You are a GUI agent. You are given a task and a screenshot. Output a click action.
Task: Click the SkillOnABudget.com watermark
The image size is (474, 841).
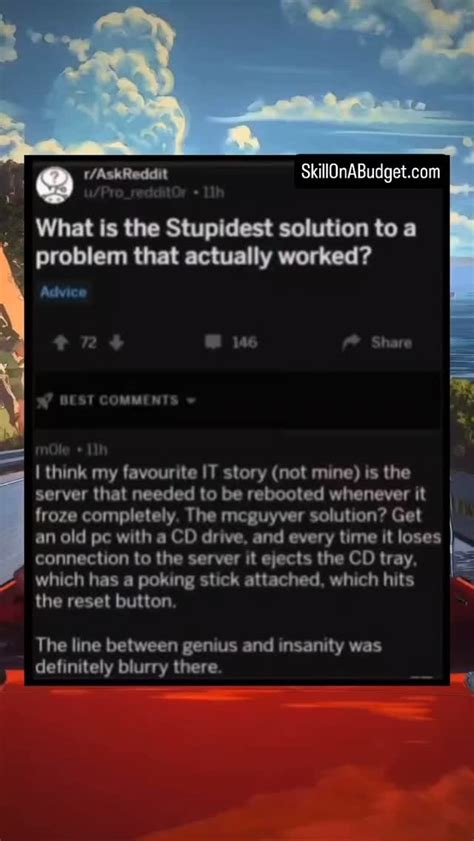(x=371, y=172)
